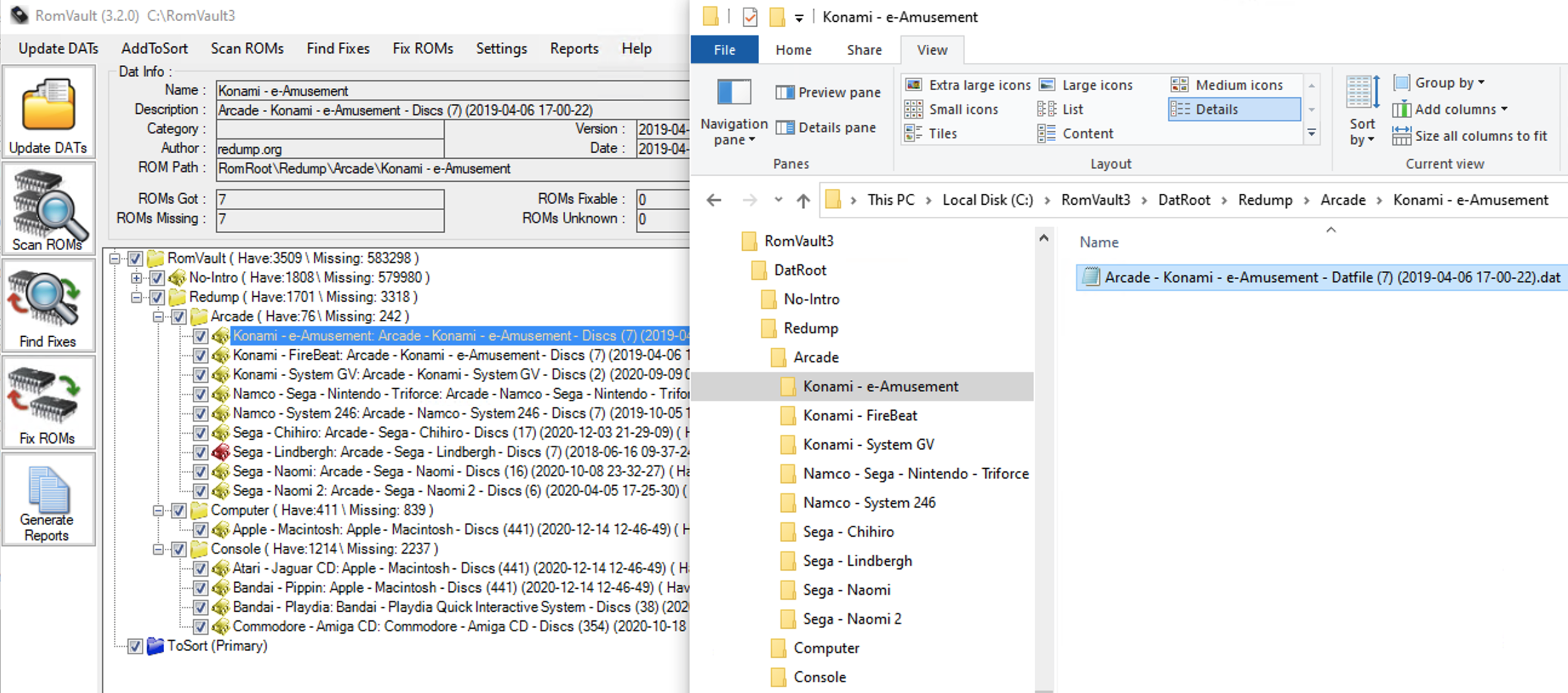
Task: Click the Fix ROMs chip icon button
Action: point(48,403)
